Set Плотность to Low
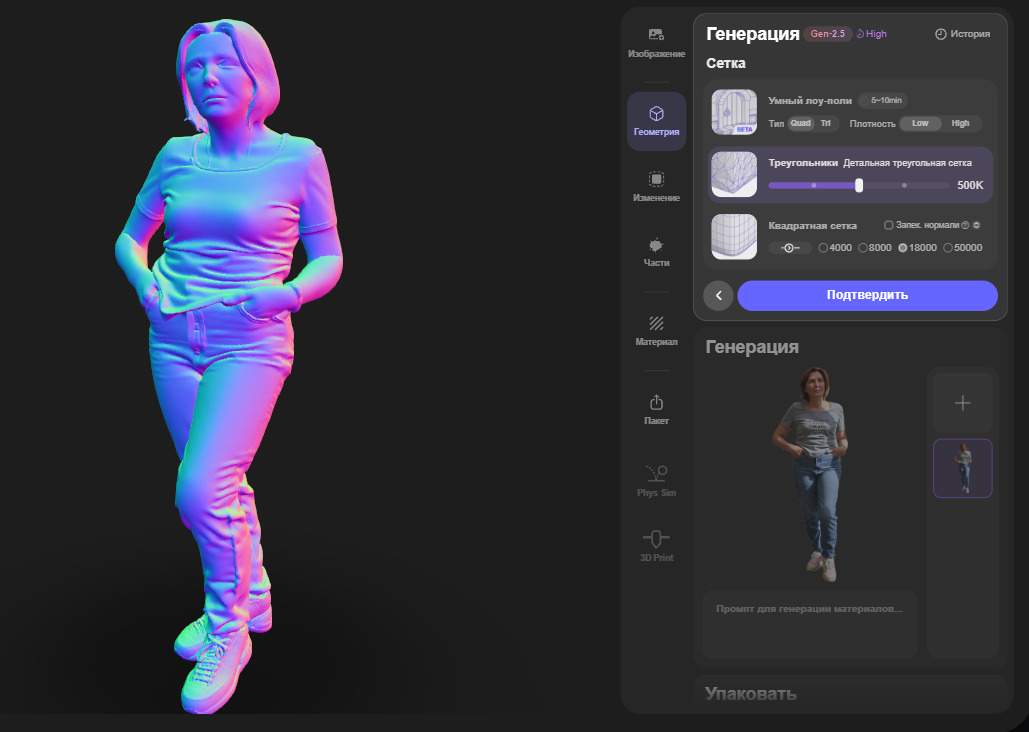The height and width of the screenshot is (732, 1029). pyautogui.click(x=920, y=123)
